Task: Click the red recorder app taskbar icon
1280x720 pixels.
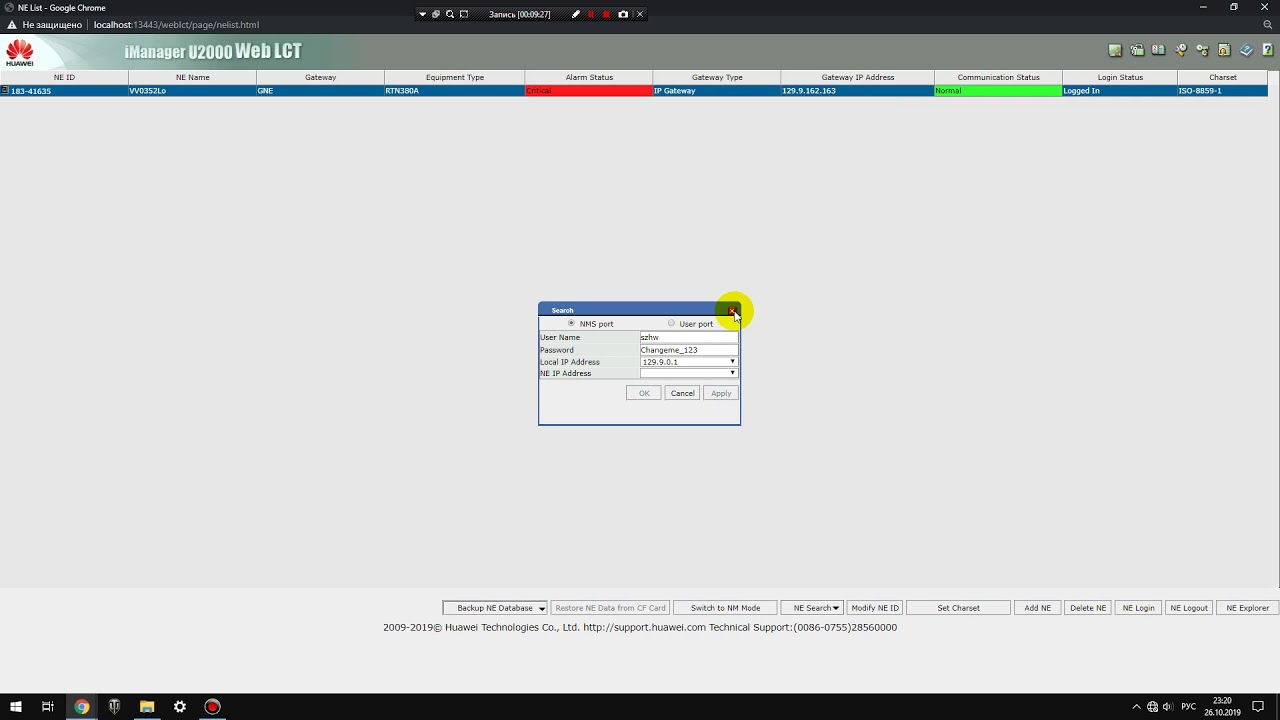Action: click(x=212, y=707)
